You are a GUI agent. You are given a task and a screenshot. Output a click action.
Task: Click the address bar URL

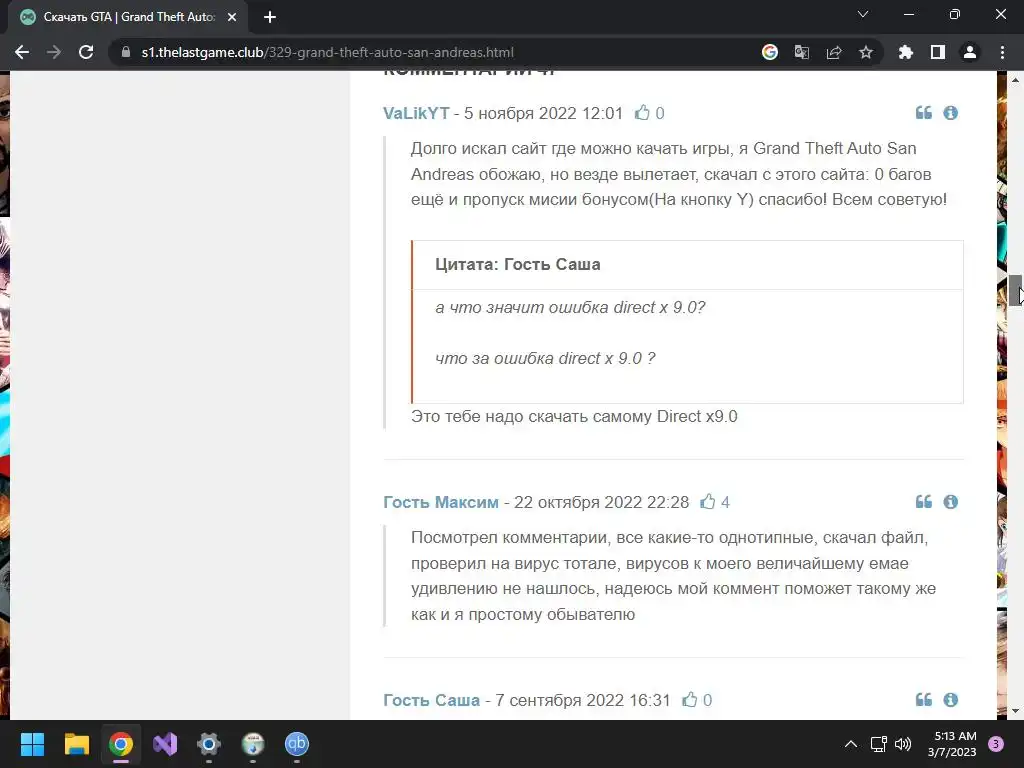coord(328,52)
